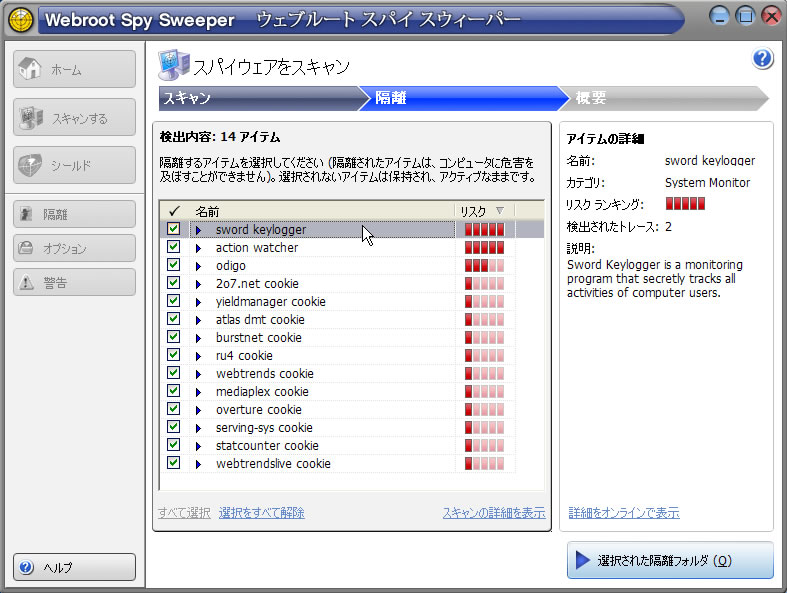
Task: Uncheck serving-sys cookie checkbox
Action: coord(174,427)
